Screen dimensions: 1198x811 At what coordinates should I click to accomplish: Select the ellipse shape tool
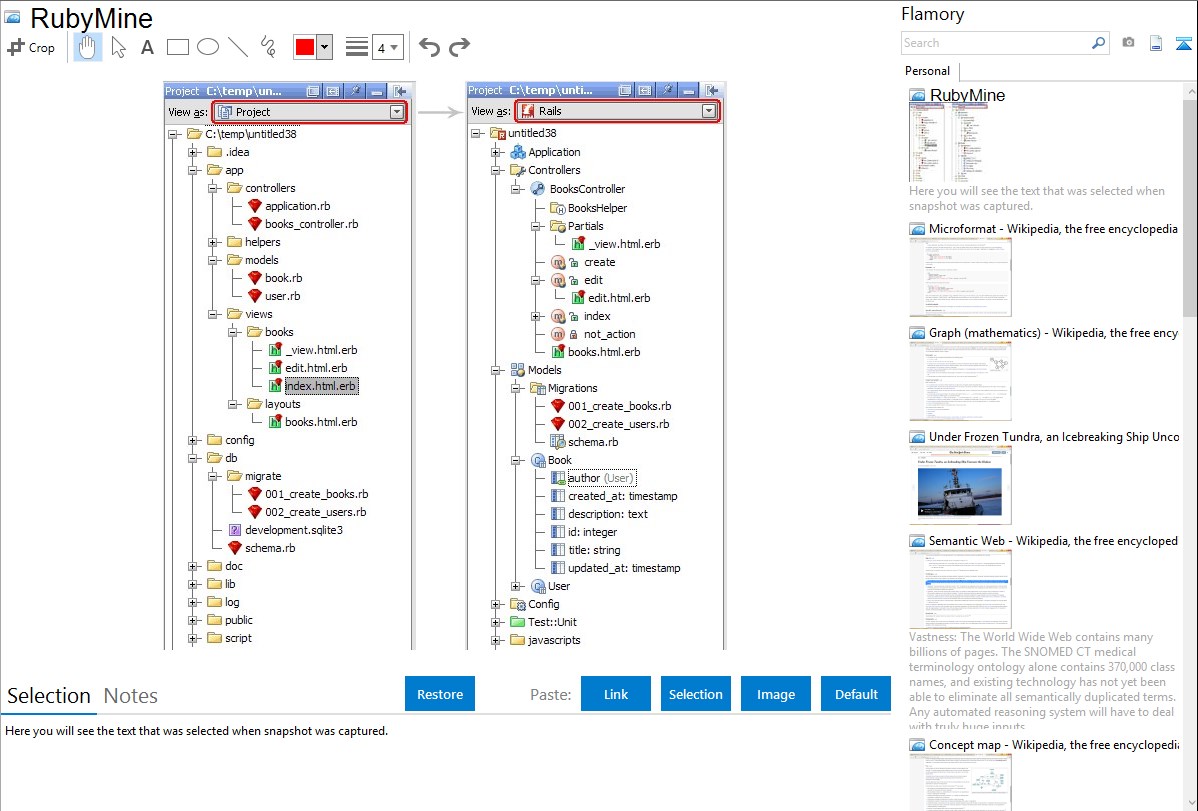pos(208,47)
